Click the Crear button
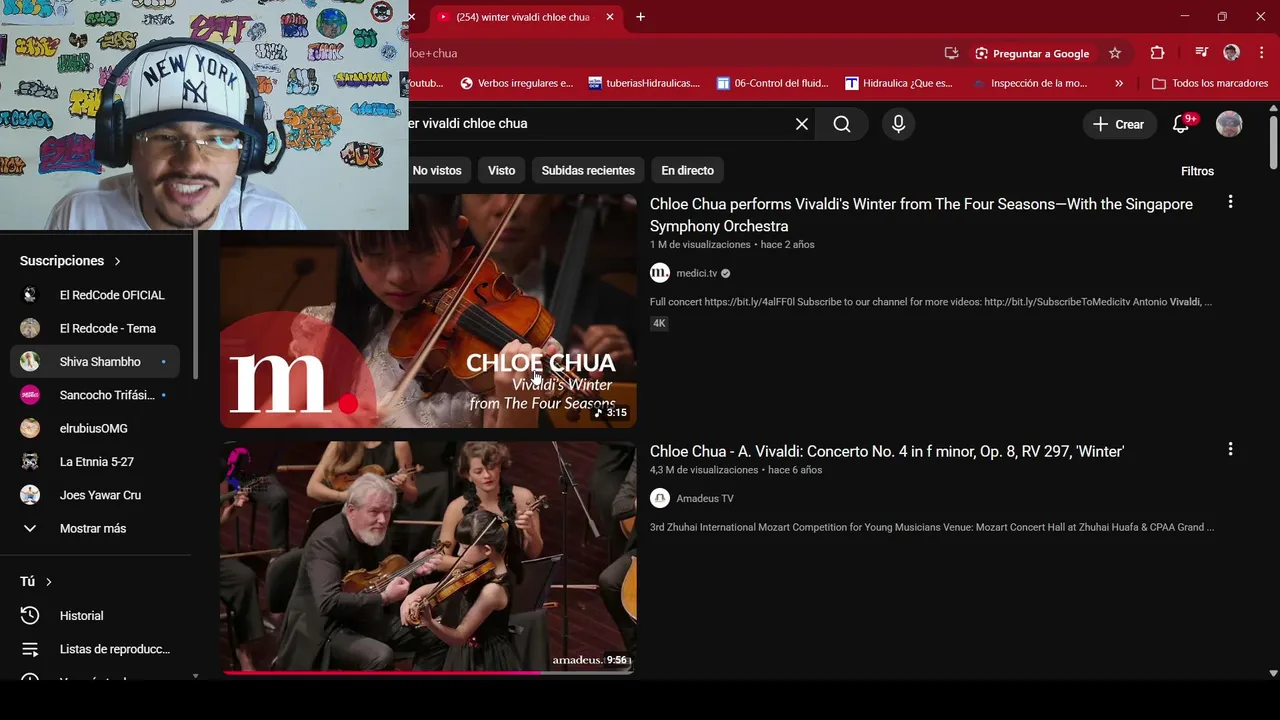The height and width of the screenshot is (720, 1280). click(1119, 124)
